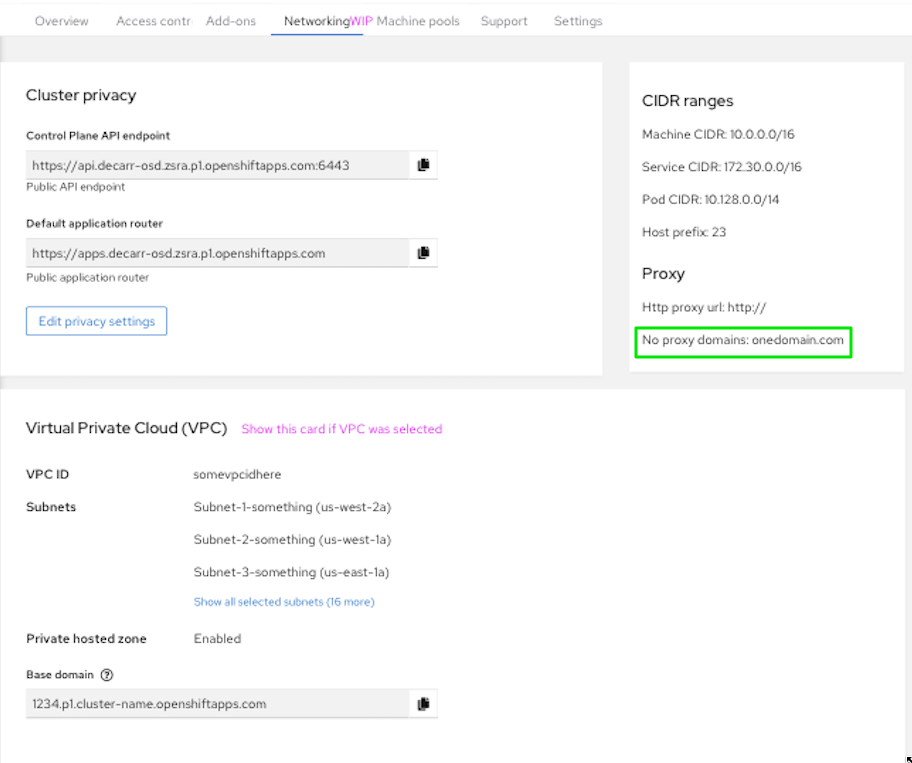Switch to the Support tab

pyautogui.click(x=504, y=21)
